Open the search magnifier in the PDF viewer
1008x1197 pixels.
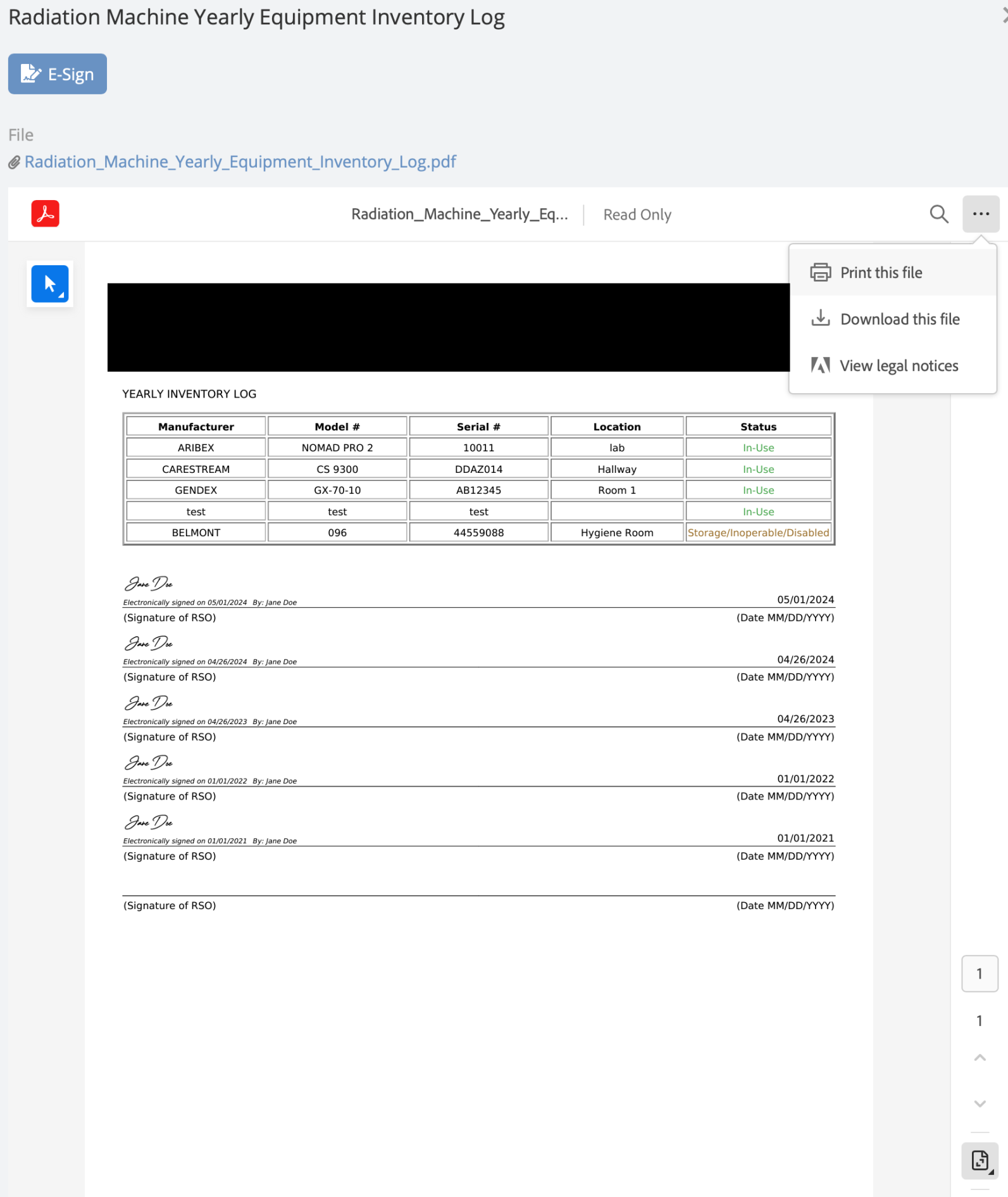[x=938, y=215]
